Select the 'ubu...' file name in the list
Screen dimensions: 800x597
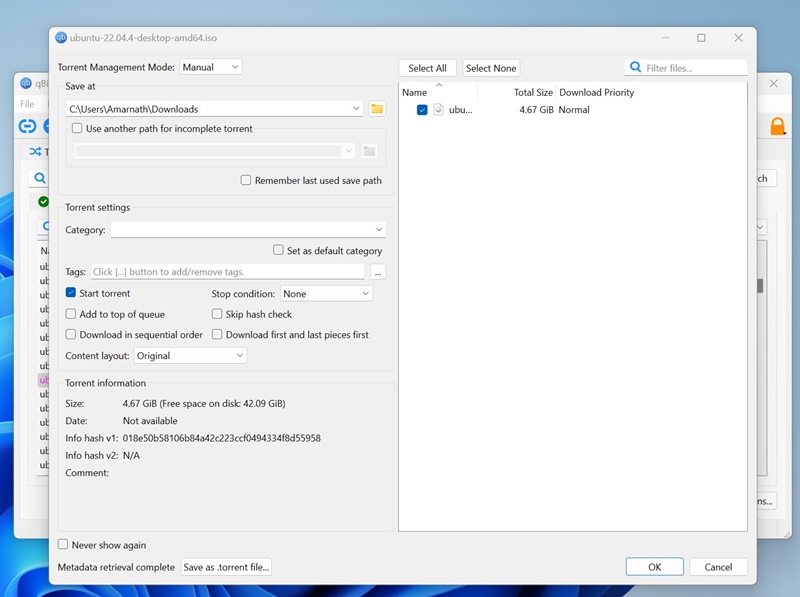coord(461,110)
